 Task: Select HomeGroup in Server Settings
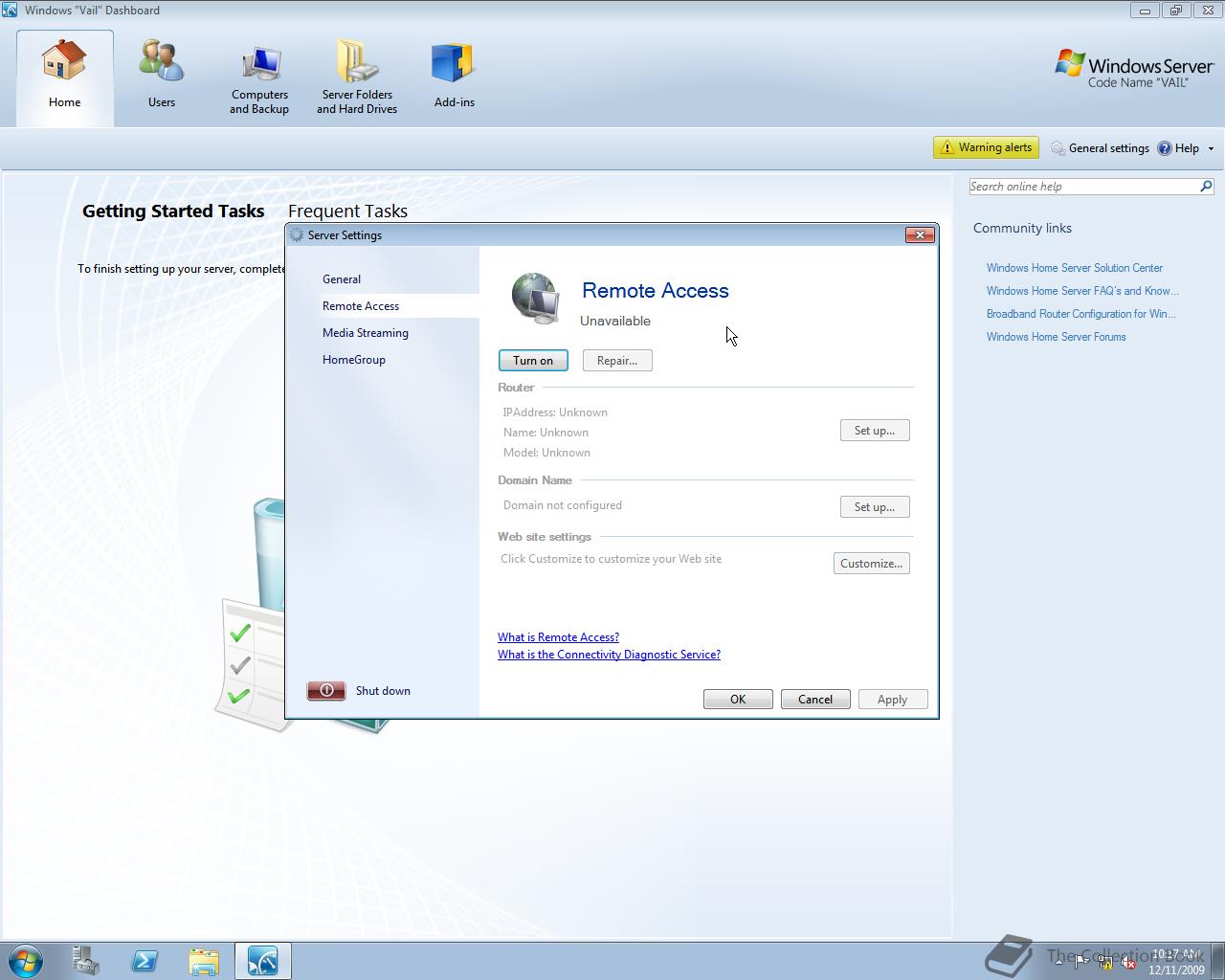pos(354,360)
